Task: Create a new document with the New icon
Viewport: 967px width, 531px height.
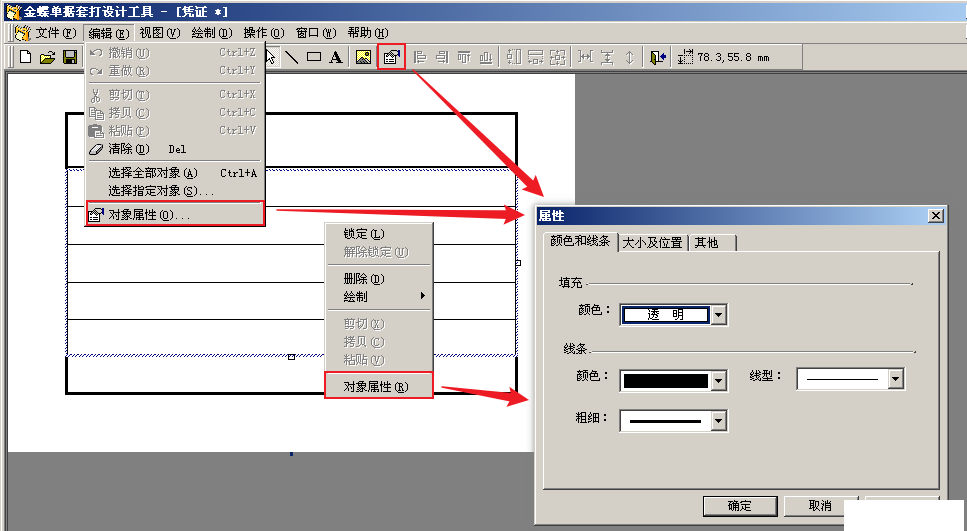Action: pyautogui.click(x=25, y=57)
